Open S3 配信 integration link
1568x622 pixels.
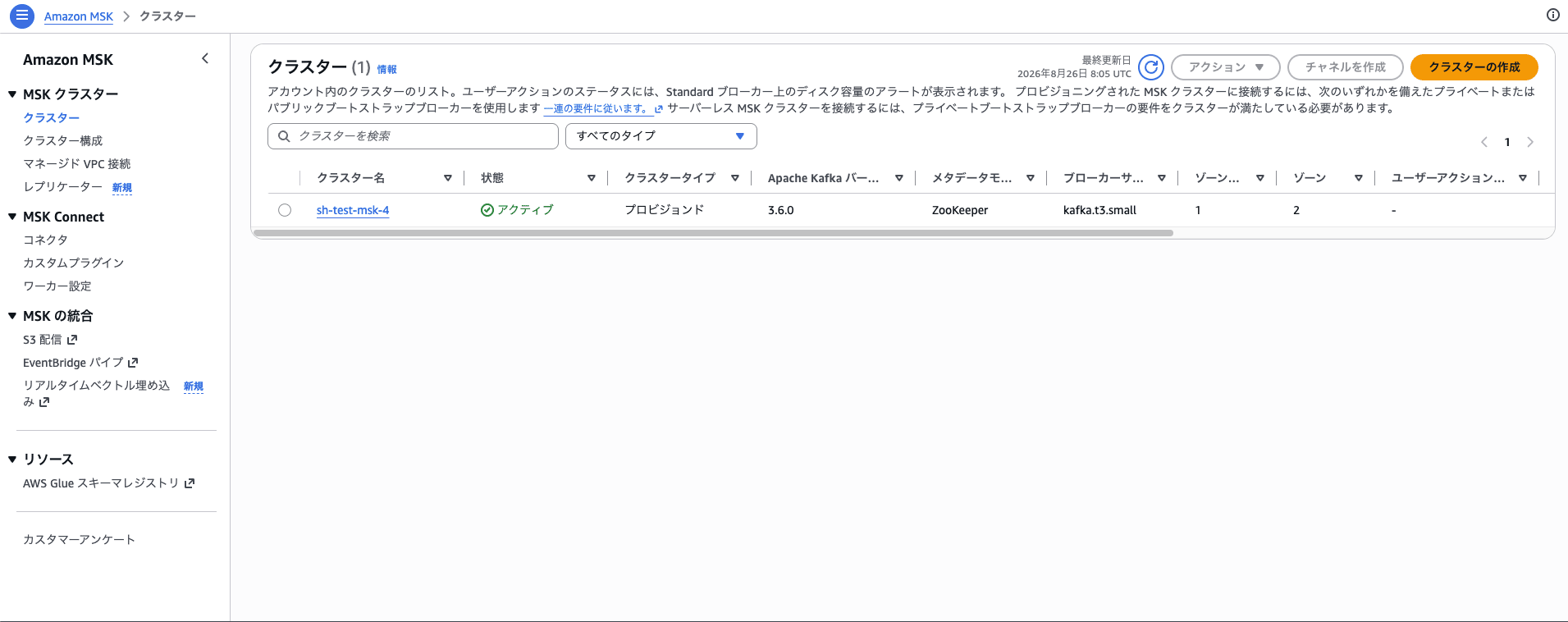pos(42,339)
